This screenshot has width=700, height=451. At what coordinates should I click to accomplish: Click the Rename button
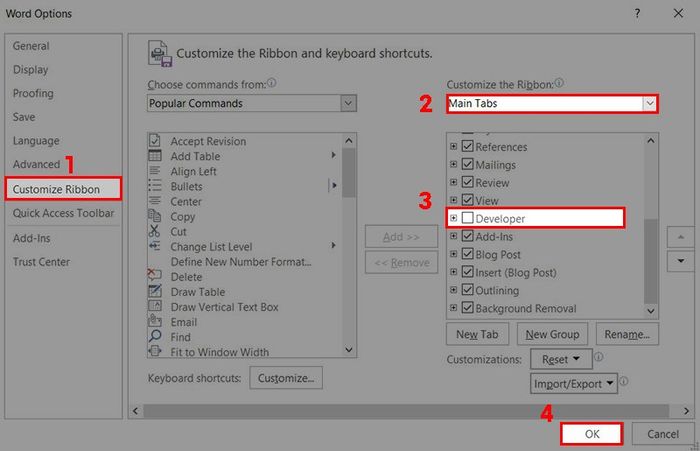(627, 334)
